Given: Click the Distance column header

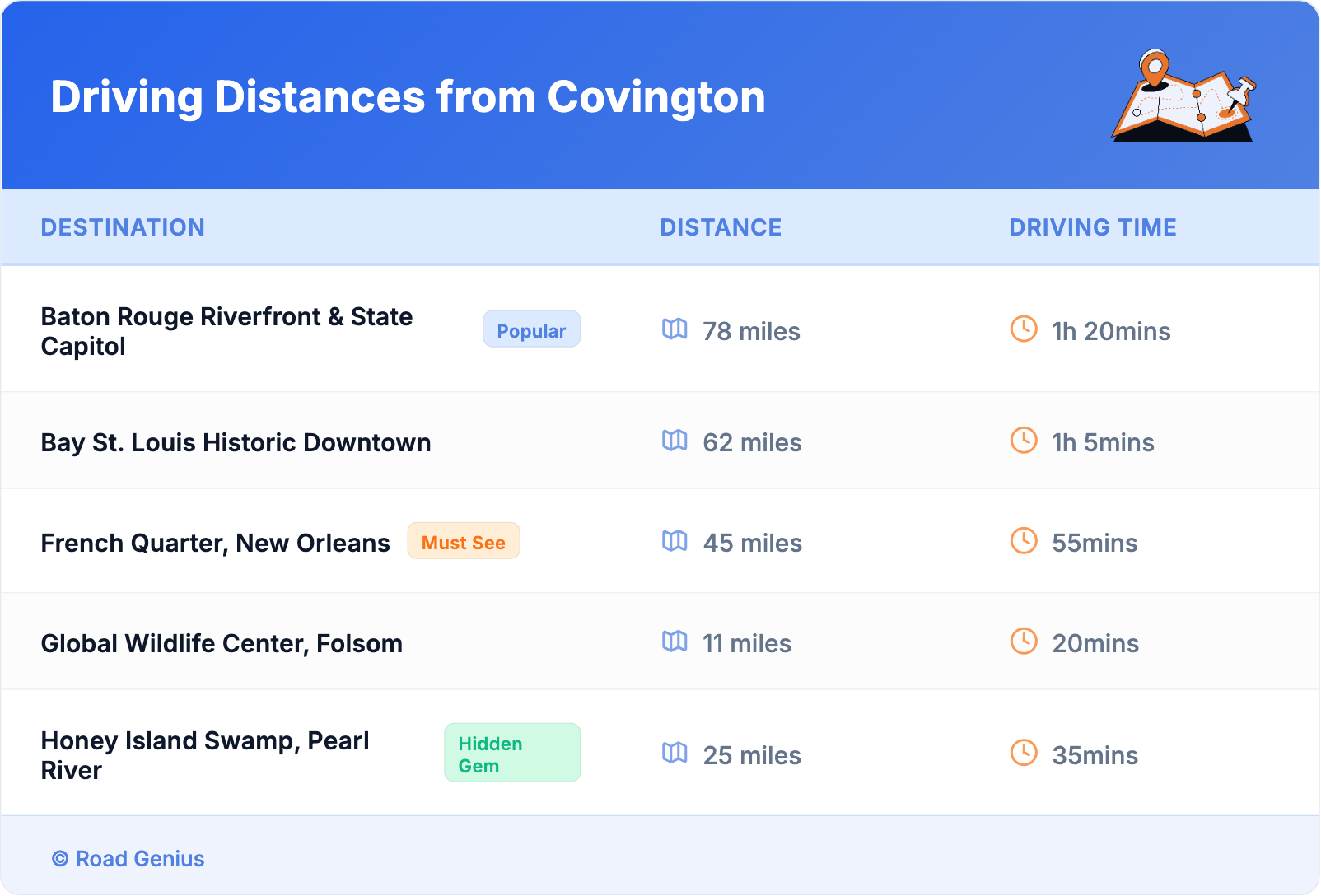Looking at the screenshot, I should tap(721, 227).
